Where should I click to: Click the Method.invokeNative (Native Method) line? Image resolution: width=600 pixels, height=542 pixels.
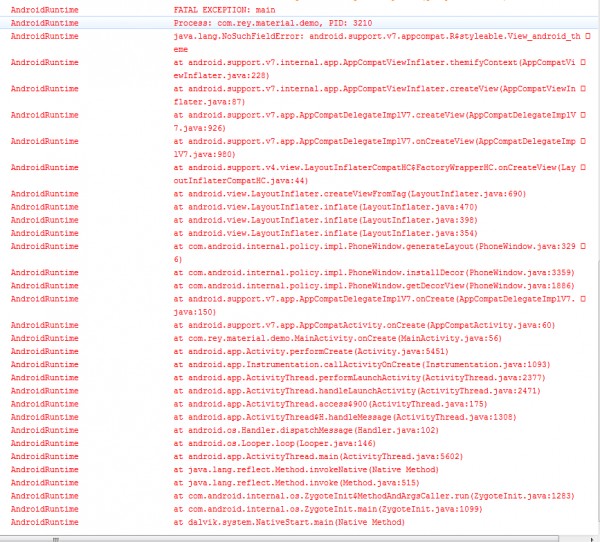[306, 470]
